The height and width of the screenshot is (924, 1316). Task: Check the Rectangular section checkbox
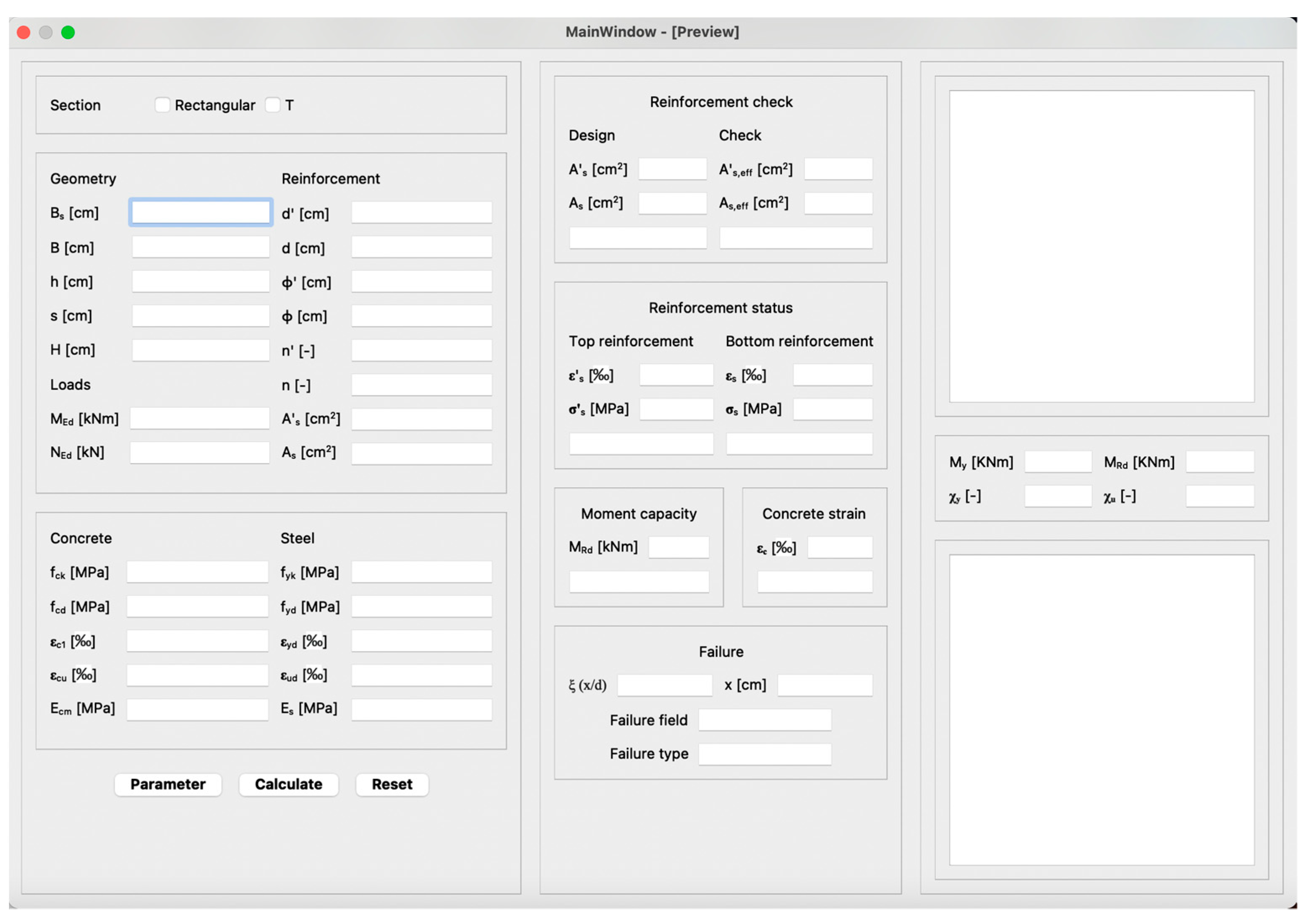[162, 105]
